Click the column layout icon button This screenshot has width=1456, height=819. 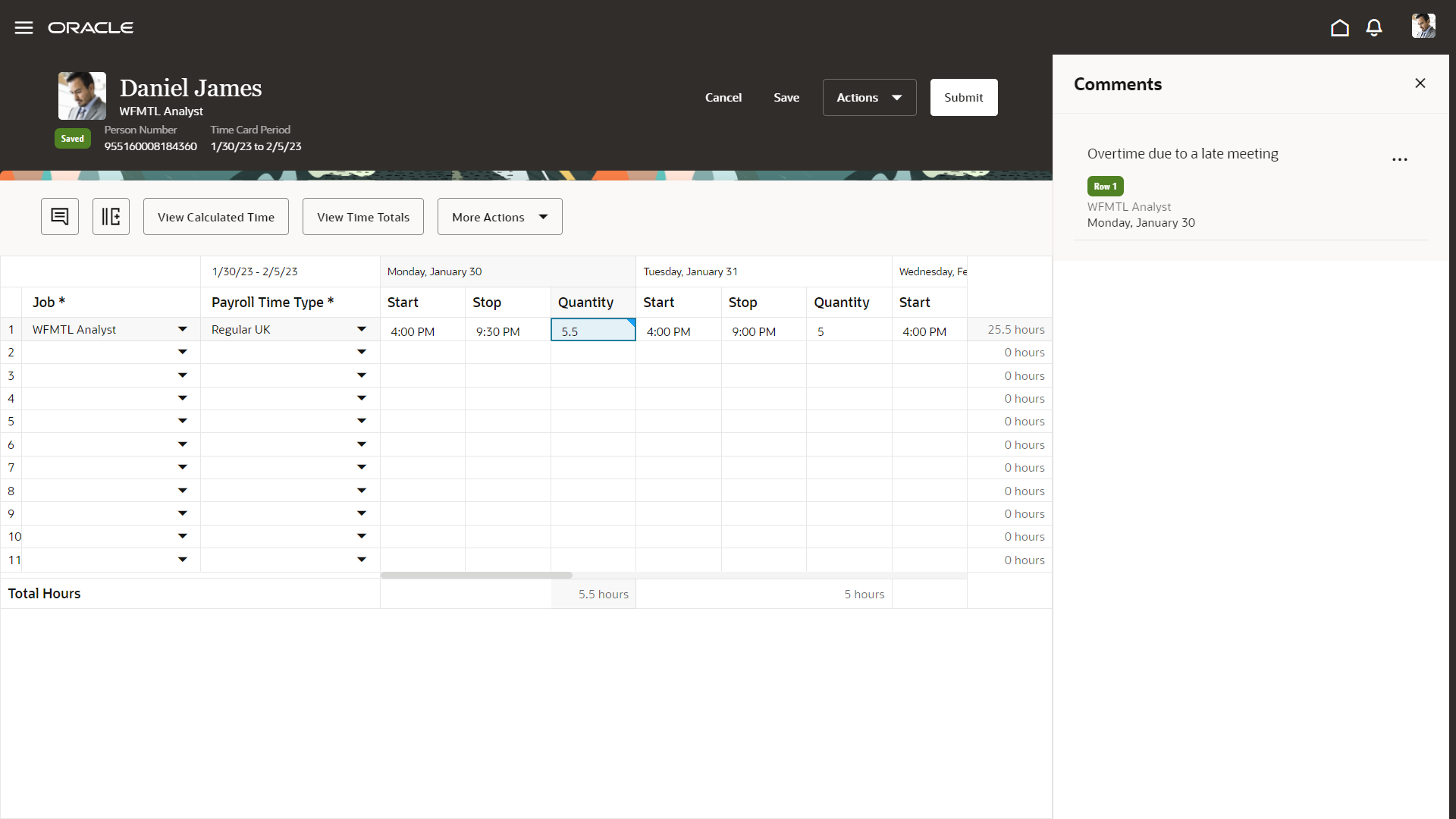111,217
